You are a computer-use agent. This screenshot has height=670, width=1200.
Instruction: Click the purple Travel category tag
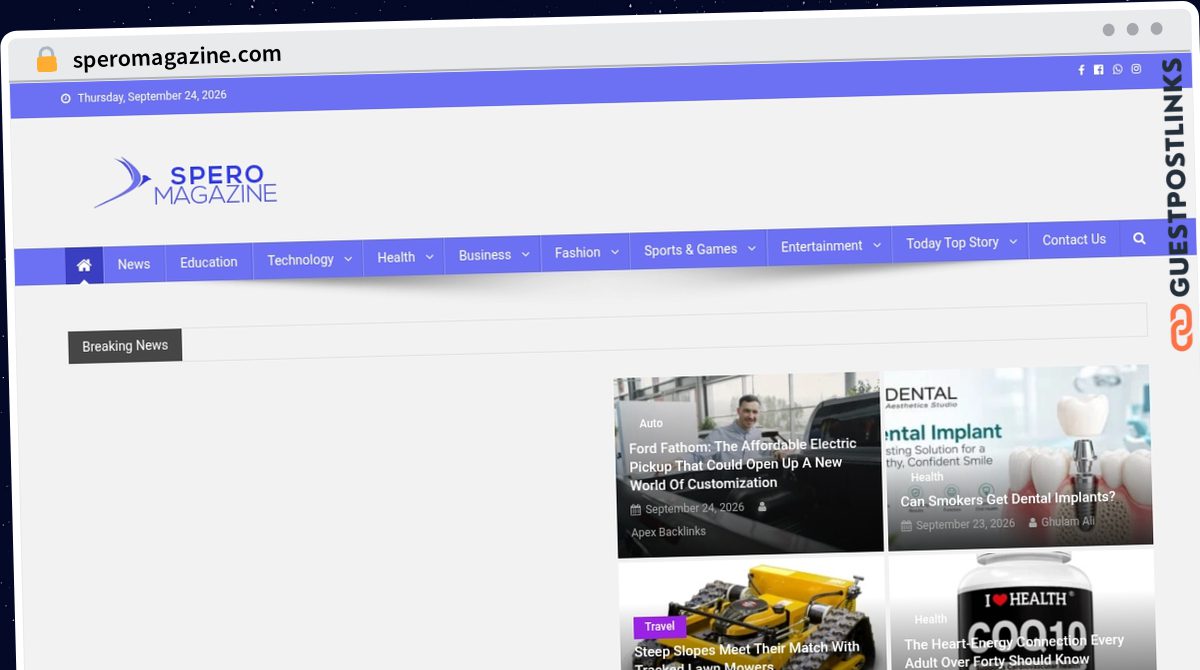[659, 627]
